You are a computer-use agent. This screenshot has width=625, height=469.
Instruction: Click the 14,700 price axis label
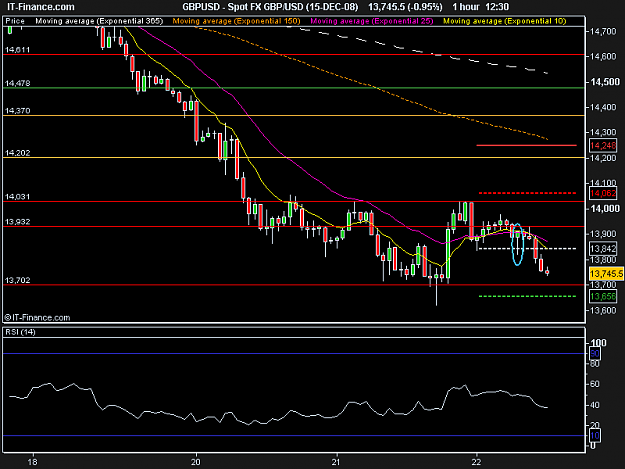pyautogui.click(x=603, y=31)
